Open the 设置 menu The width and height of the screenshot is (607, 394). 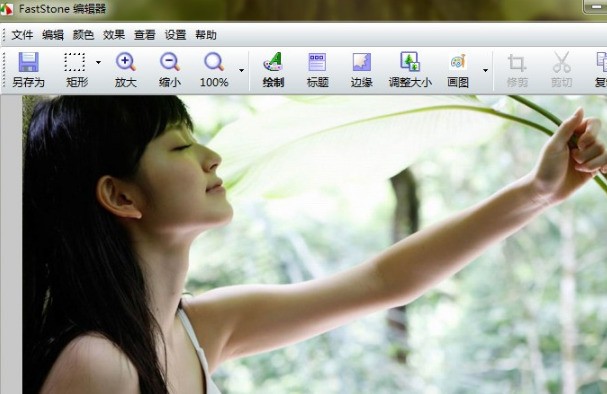click(x=175, y=35)
